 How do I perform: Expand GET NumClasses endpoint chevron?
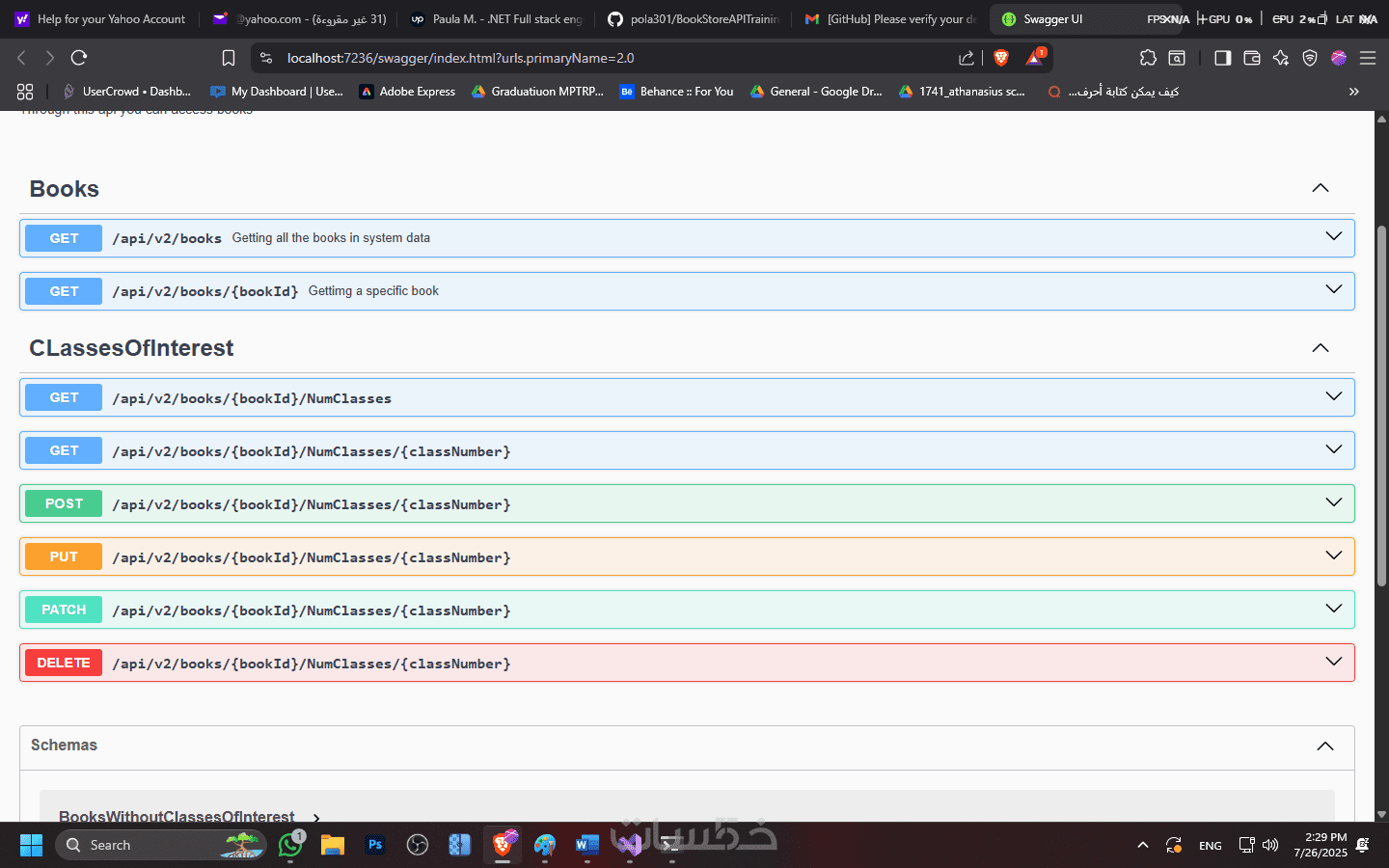click(1334, 396)
